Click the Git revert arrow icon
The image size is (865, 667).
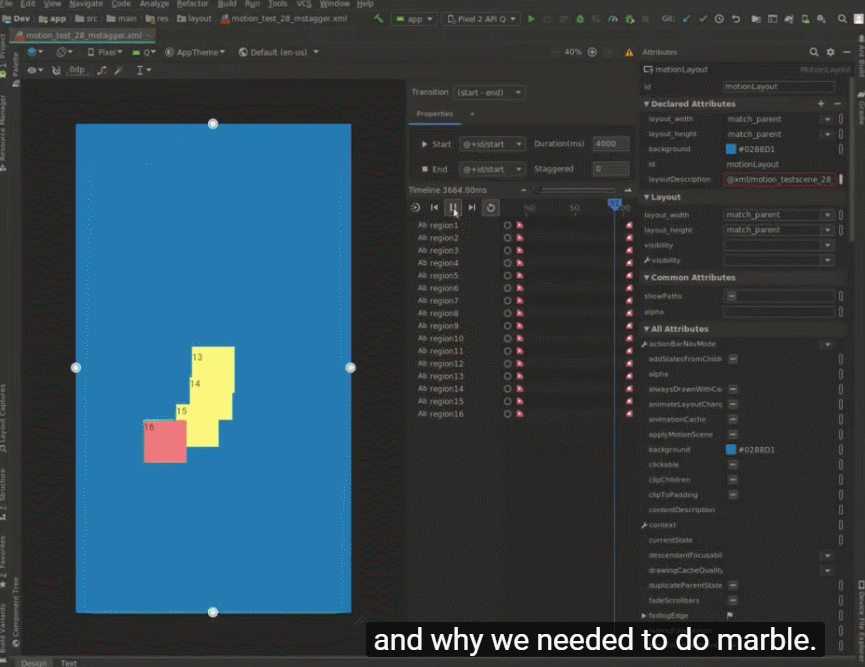(x=736, y=19)
